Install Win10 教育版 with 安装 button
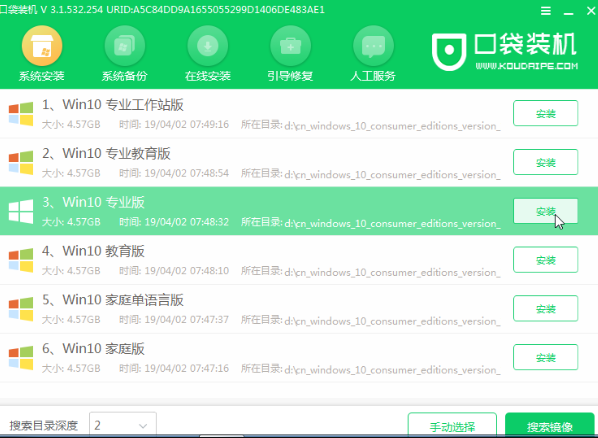 [x=545, y=260]
